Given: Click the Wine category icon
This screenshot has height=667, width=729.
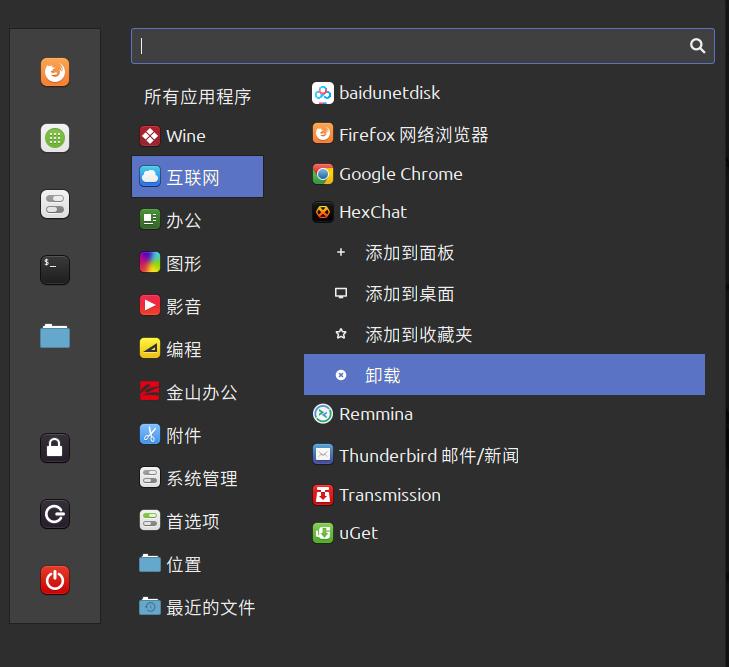Looking at the screenshot, I should (x=150, y=136).
